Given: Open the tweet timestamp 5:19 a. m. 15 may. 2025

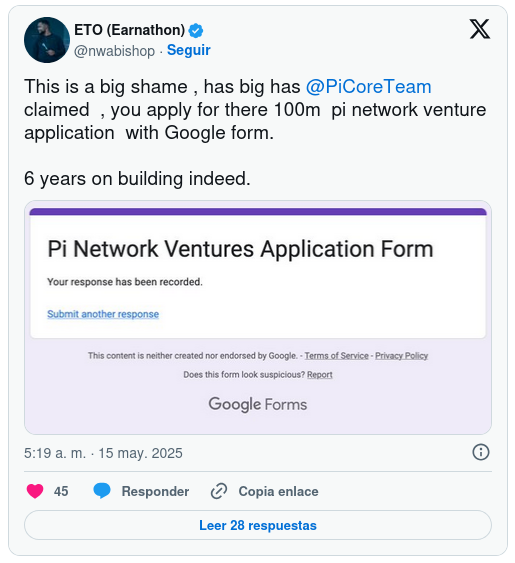Looking at the screenshot, I should pos(103,453).
